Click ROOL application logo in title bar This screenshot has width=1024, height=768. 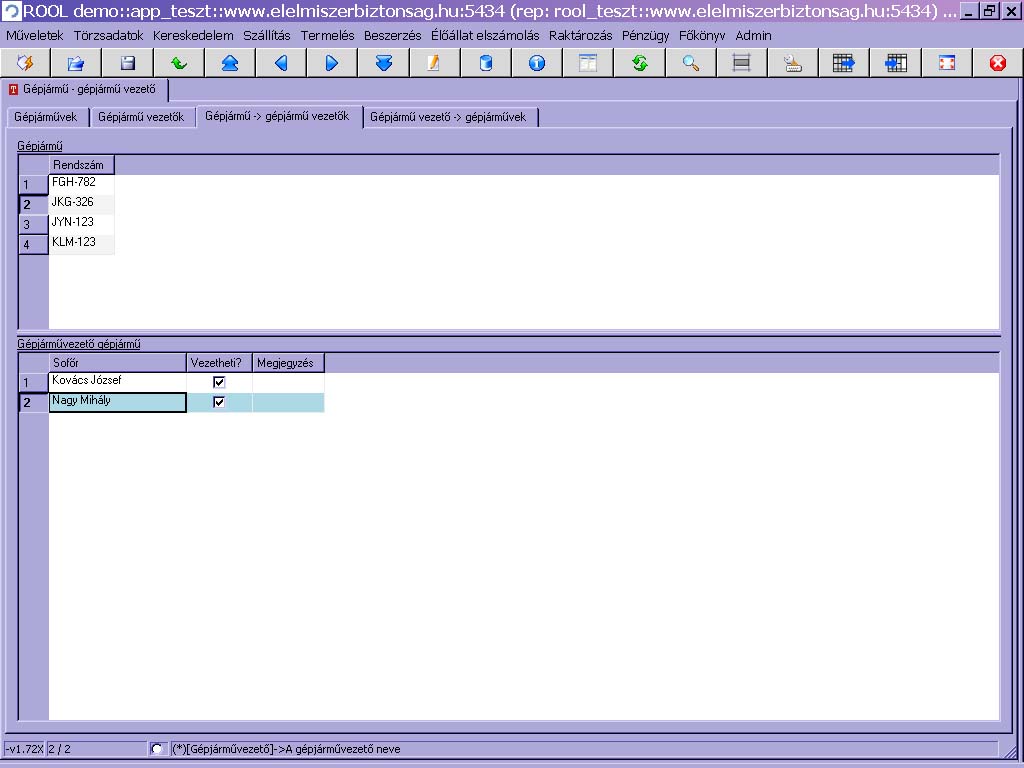12,10
